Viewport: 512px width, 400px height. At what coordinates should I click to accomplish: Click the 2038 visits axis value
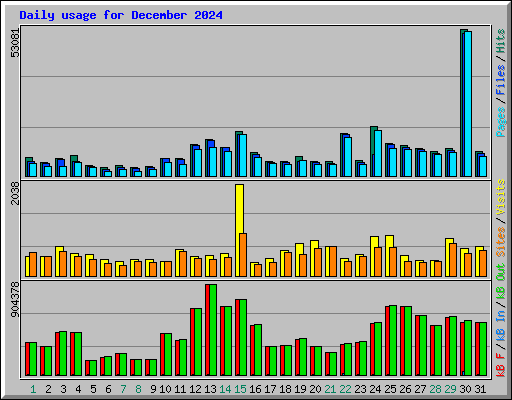pos(15,193)
